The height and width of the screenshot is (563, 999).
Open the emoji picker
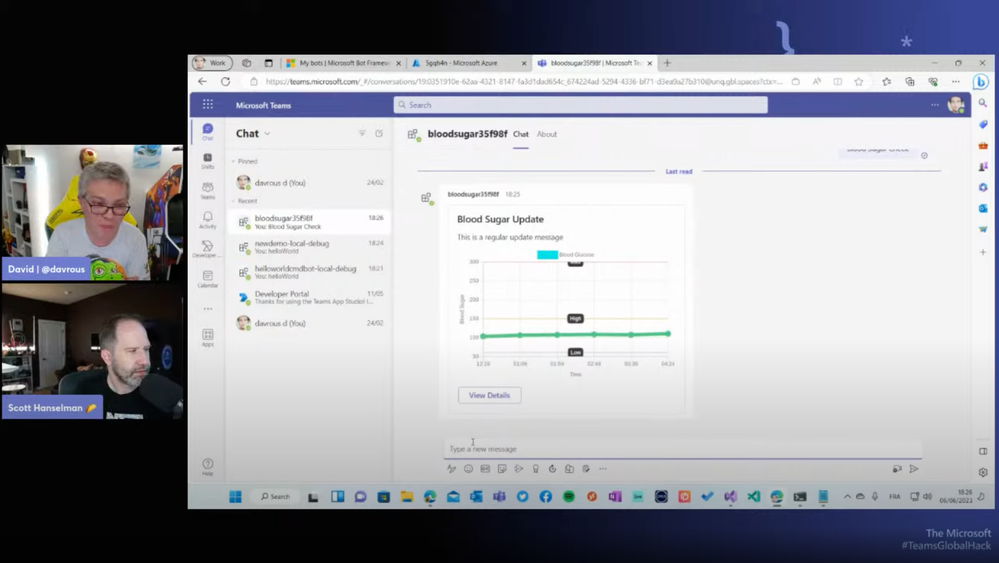[x=468, y=469]
